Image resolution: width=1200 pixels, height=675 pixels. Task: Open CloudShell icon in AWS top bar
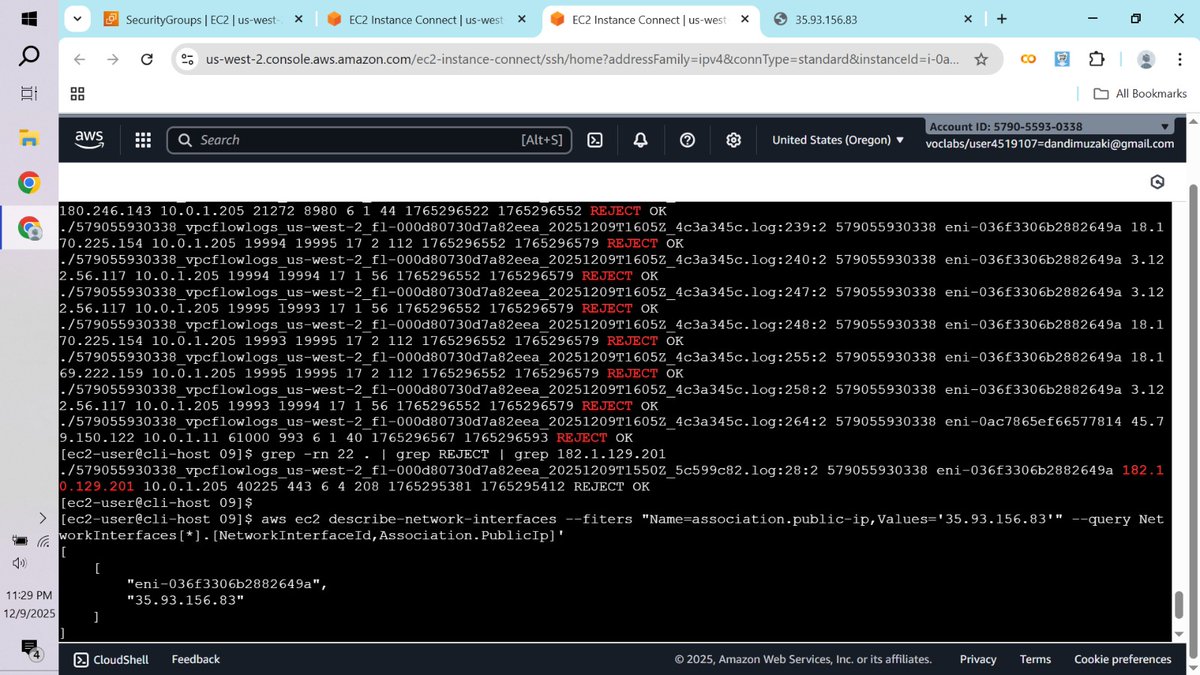pyautogui.click(x=594, y=140)
